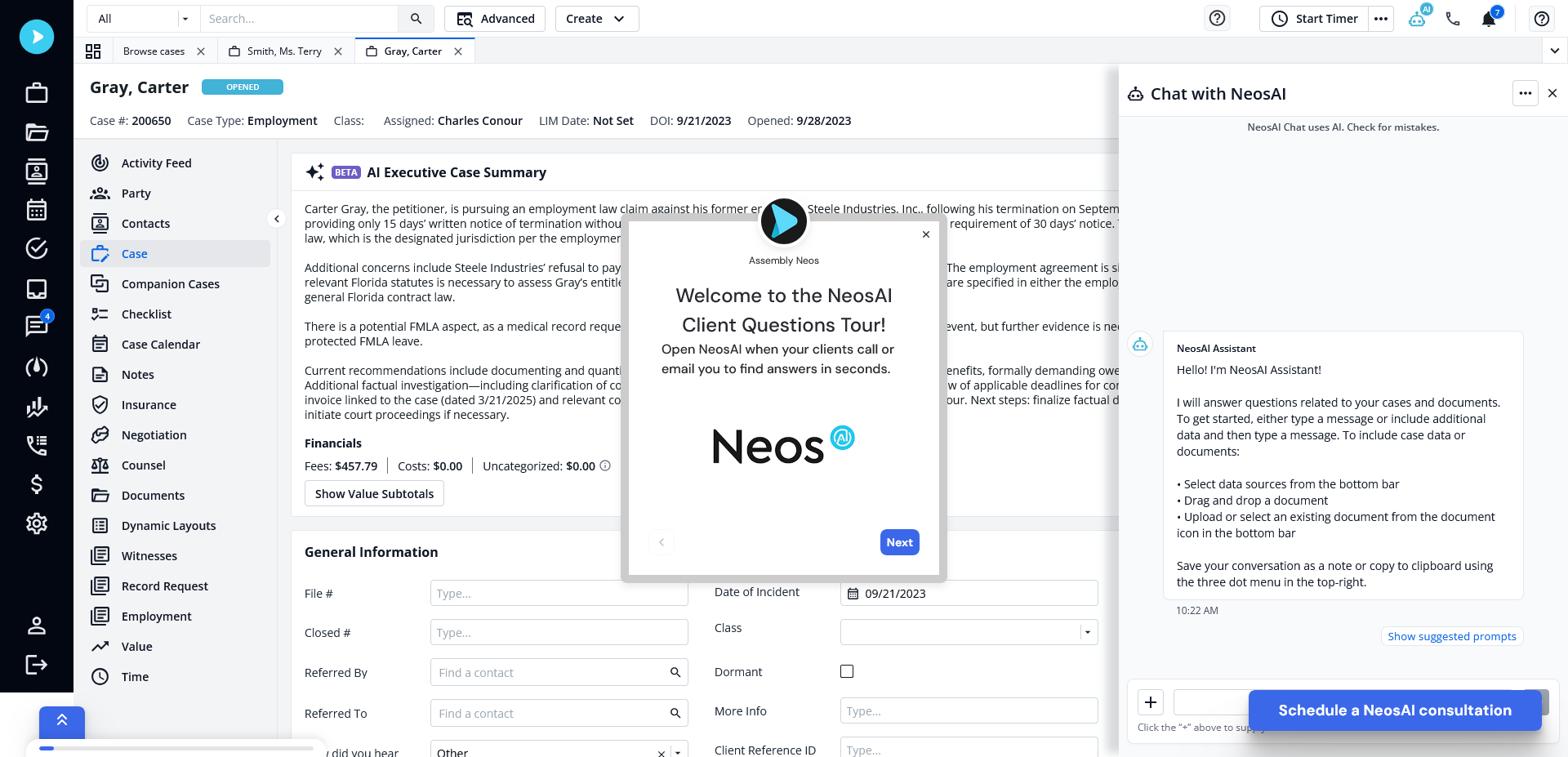Click Show suggested prompts link
Image resolution: width=1568 pixels, height=757 pixels.
click(x=1451, y=636)
